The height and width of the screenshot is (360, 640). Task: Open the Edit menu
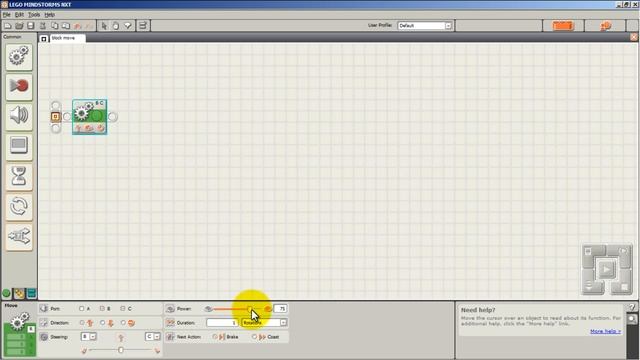tap(19, 15)
